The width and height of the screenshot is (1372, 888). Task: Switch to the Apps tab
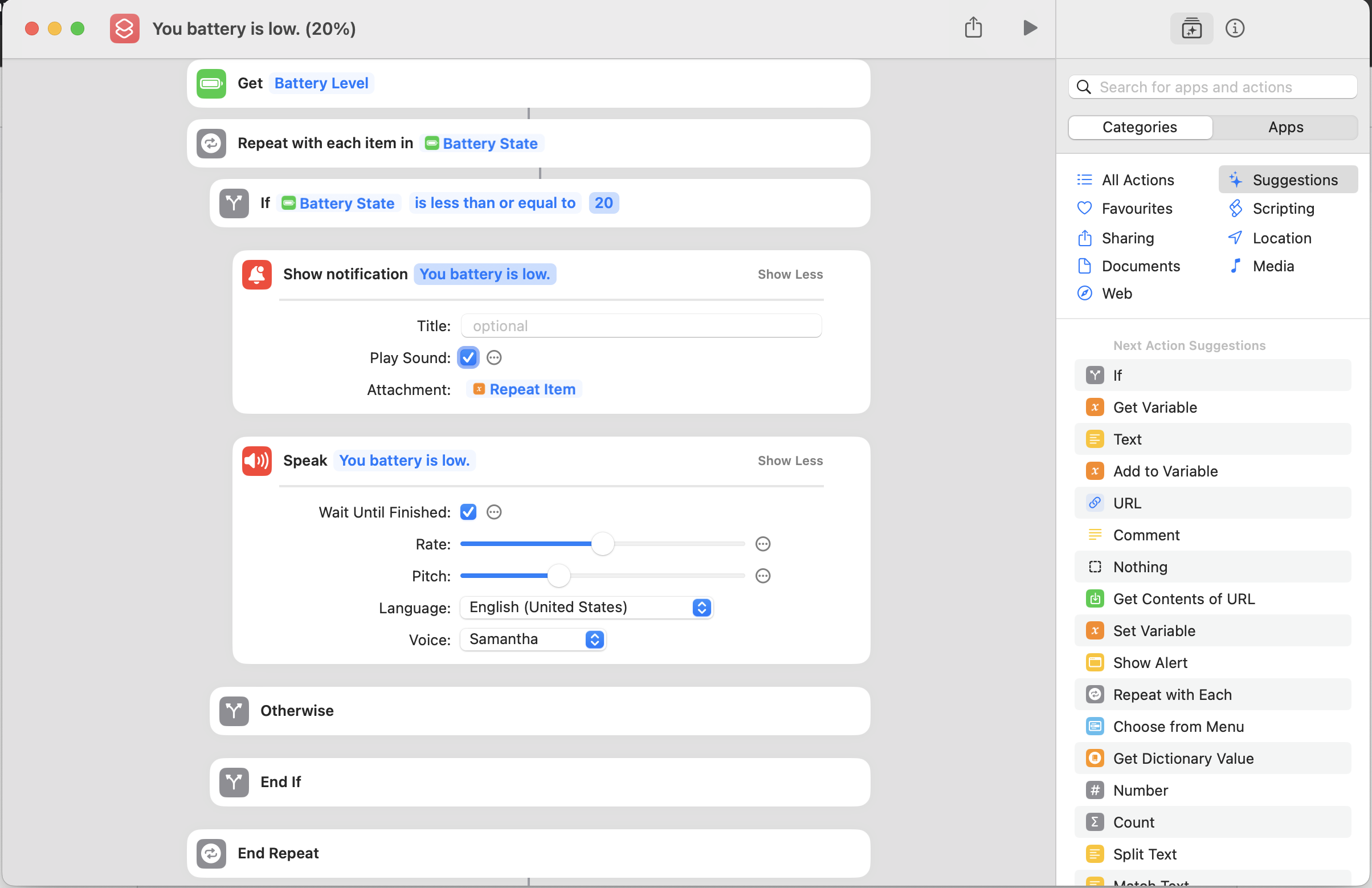[x=1285, y=128]
